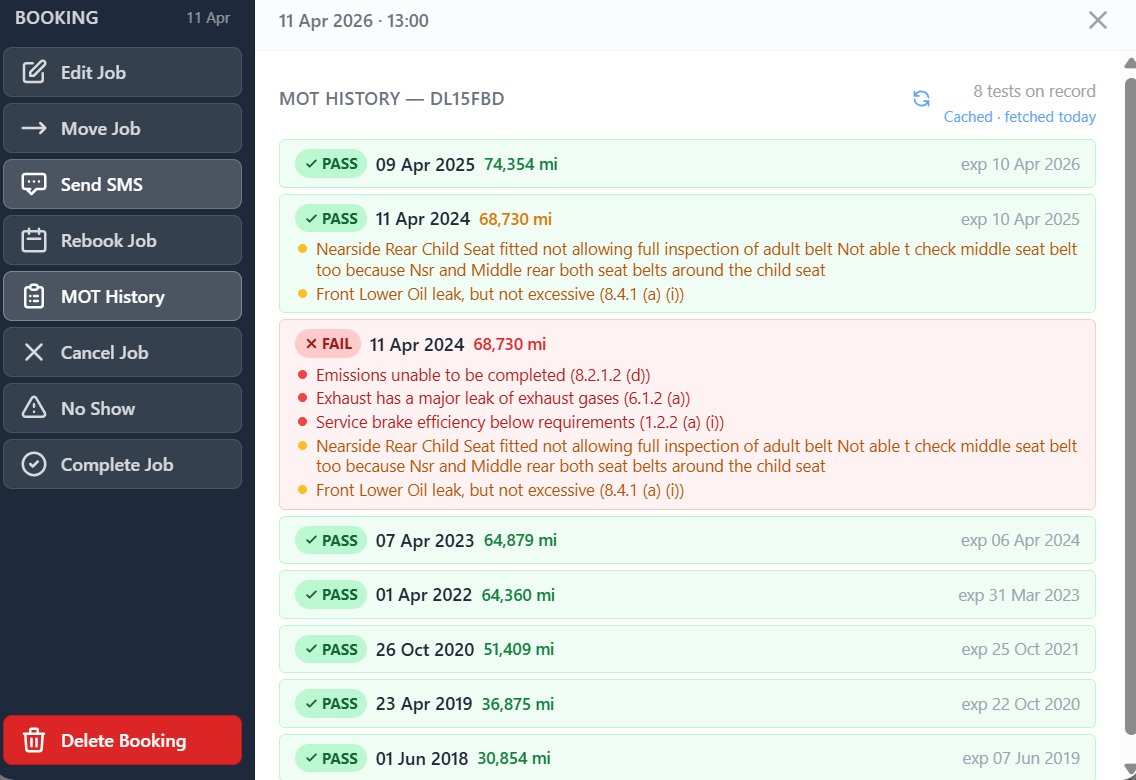Screen dimensions: 1136x780
Task: Click the pencil icon on Edit Job
Action: (34, 72)
